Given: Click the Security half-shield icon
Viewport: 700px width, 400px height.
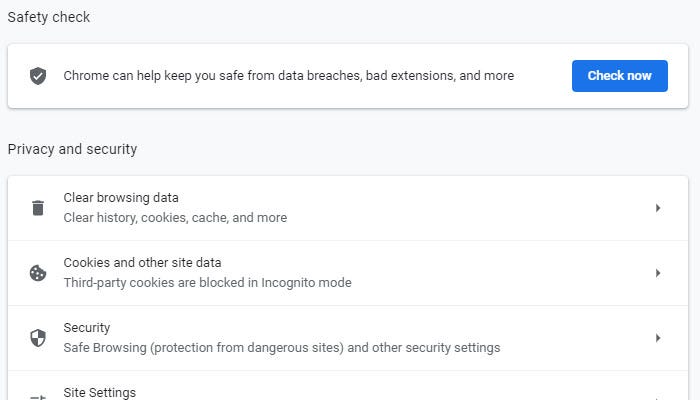Looking at the screenshot, I should coord(38,338).
